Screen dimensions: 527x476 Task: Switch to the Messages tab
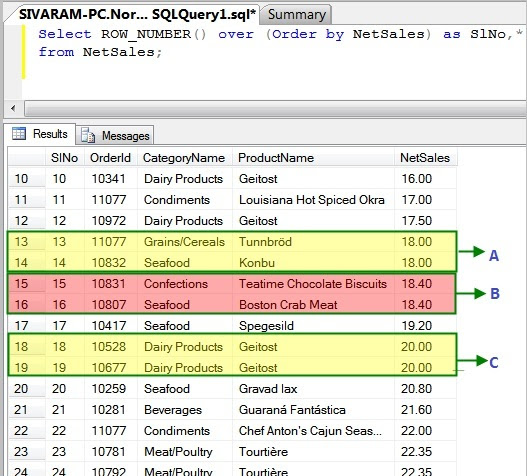(115, 135)
